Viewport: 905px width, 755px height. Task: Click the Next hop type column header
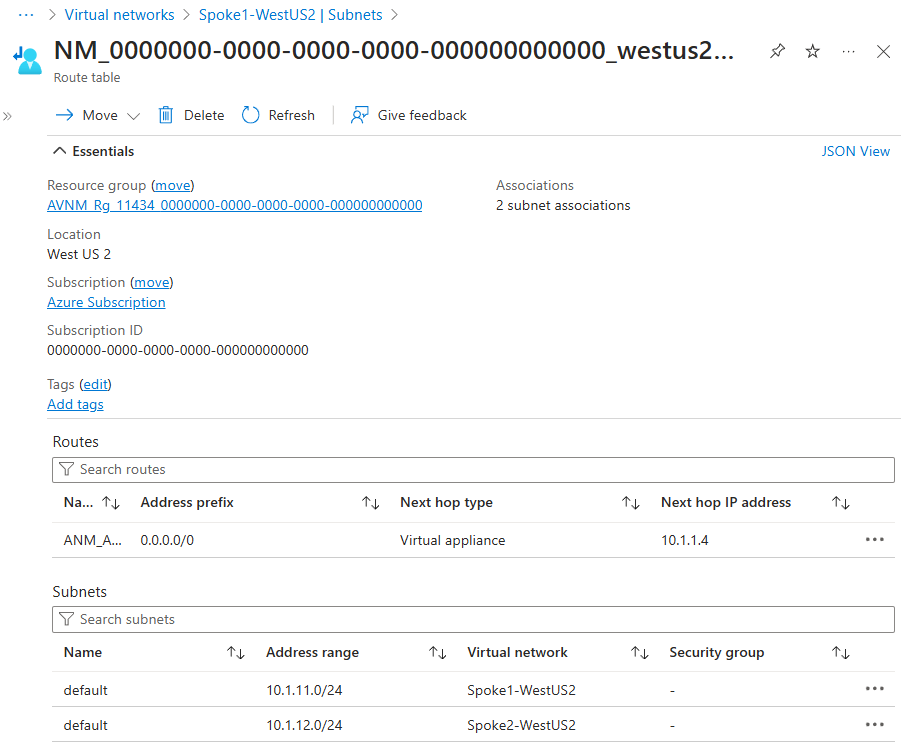pos(446,503)
